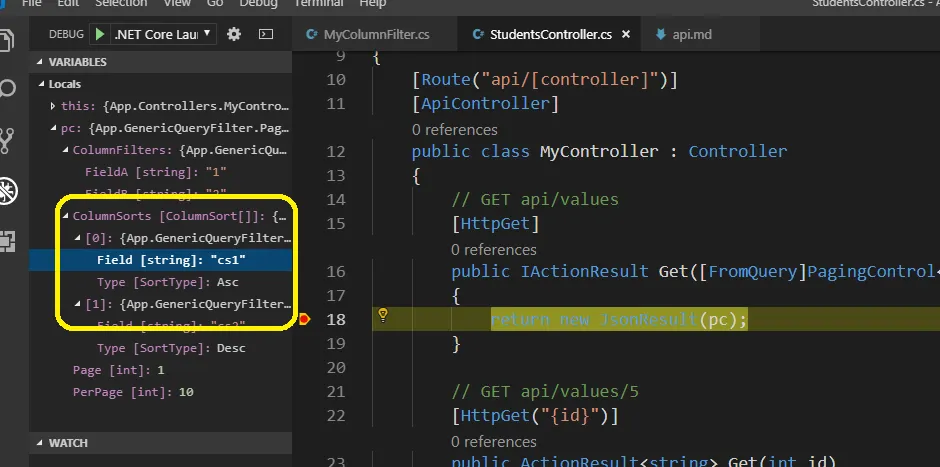The image size is (940, 467).
Task: Click the HttpGet attribute on line 15
Action: (x=495, y=224)
